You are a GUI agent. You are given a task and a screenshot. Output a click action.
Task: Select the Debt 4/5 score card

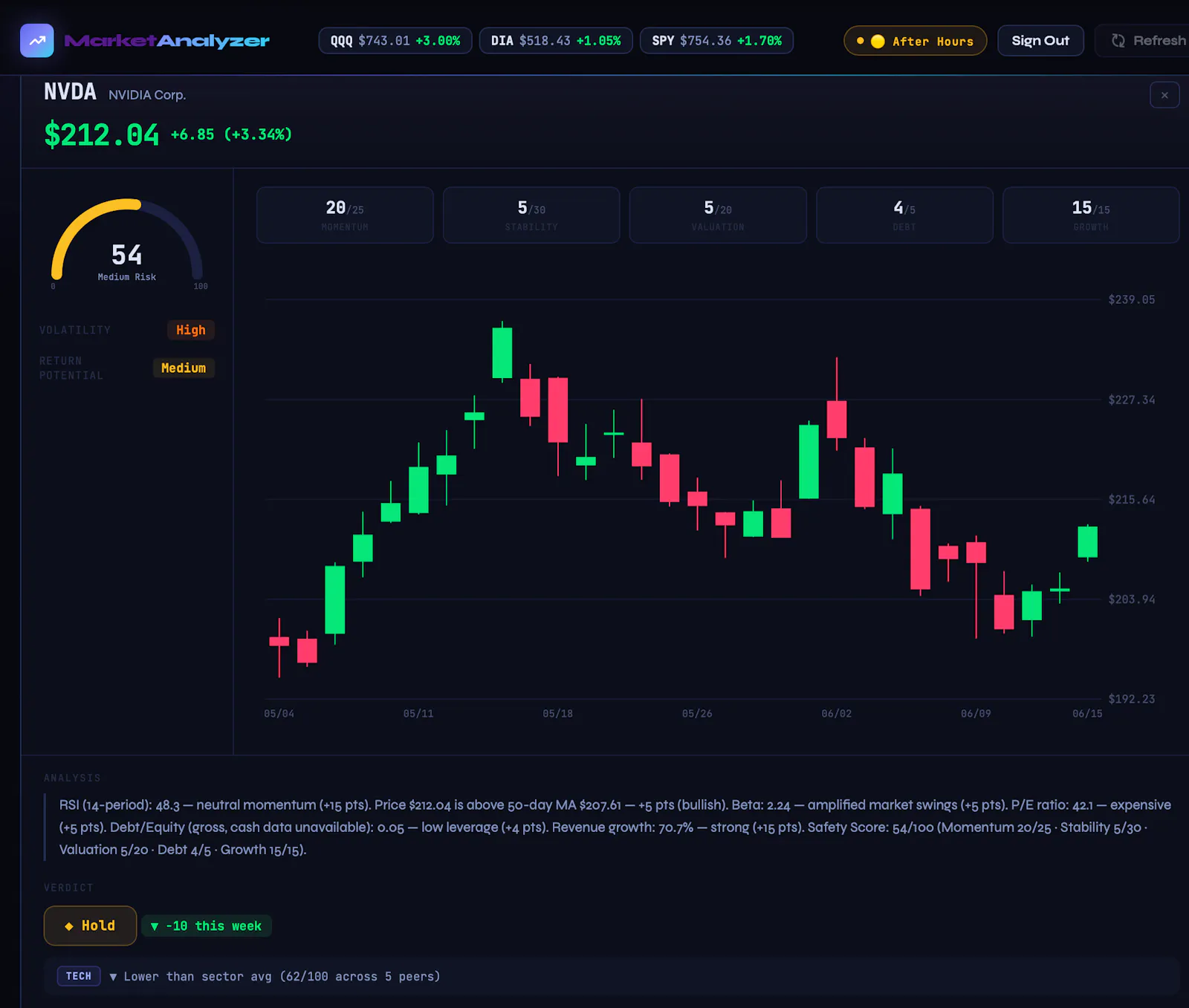(904, 215)
